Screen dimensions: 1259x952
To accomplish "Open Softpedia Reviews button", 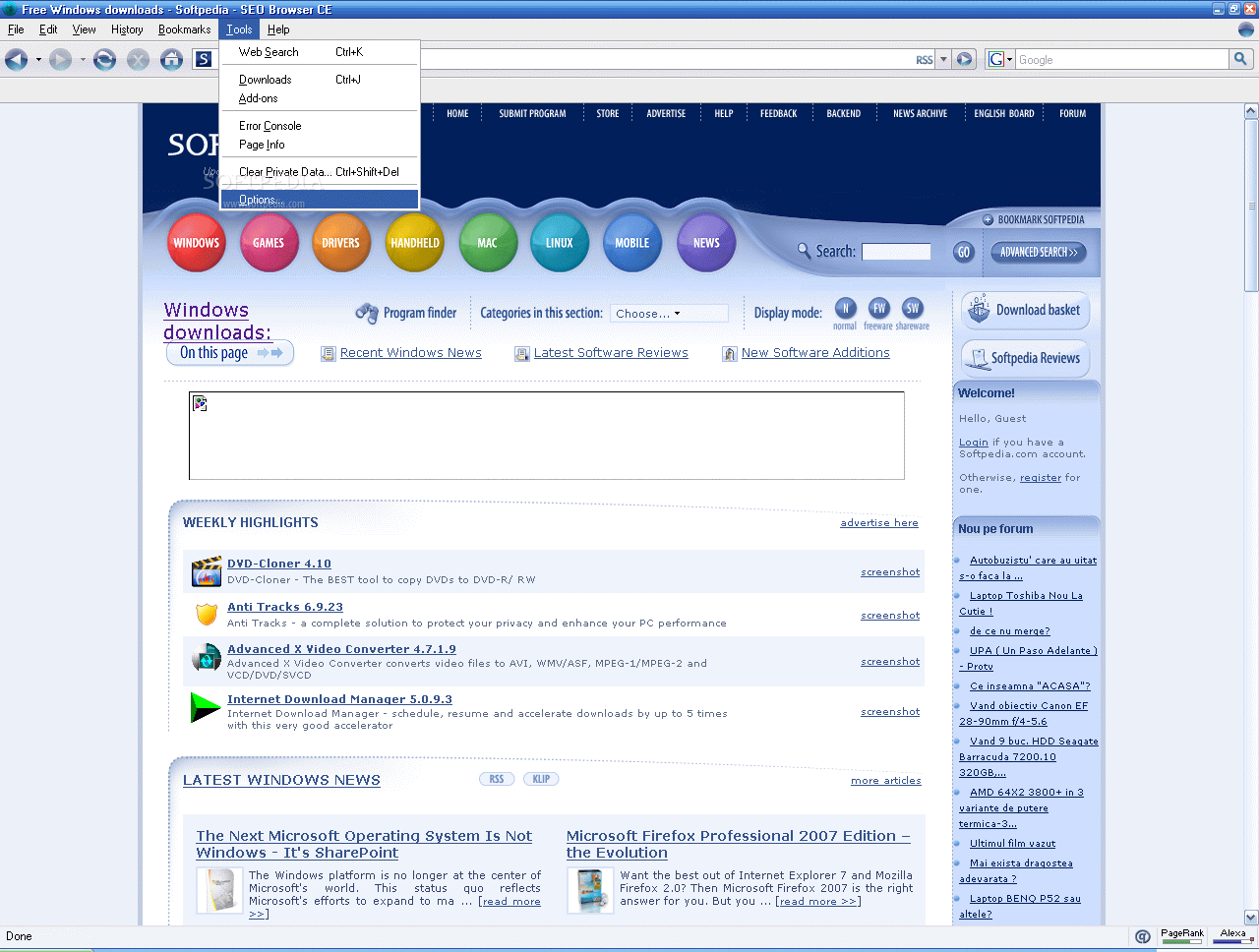I will [1026, 358].
